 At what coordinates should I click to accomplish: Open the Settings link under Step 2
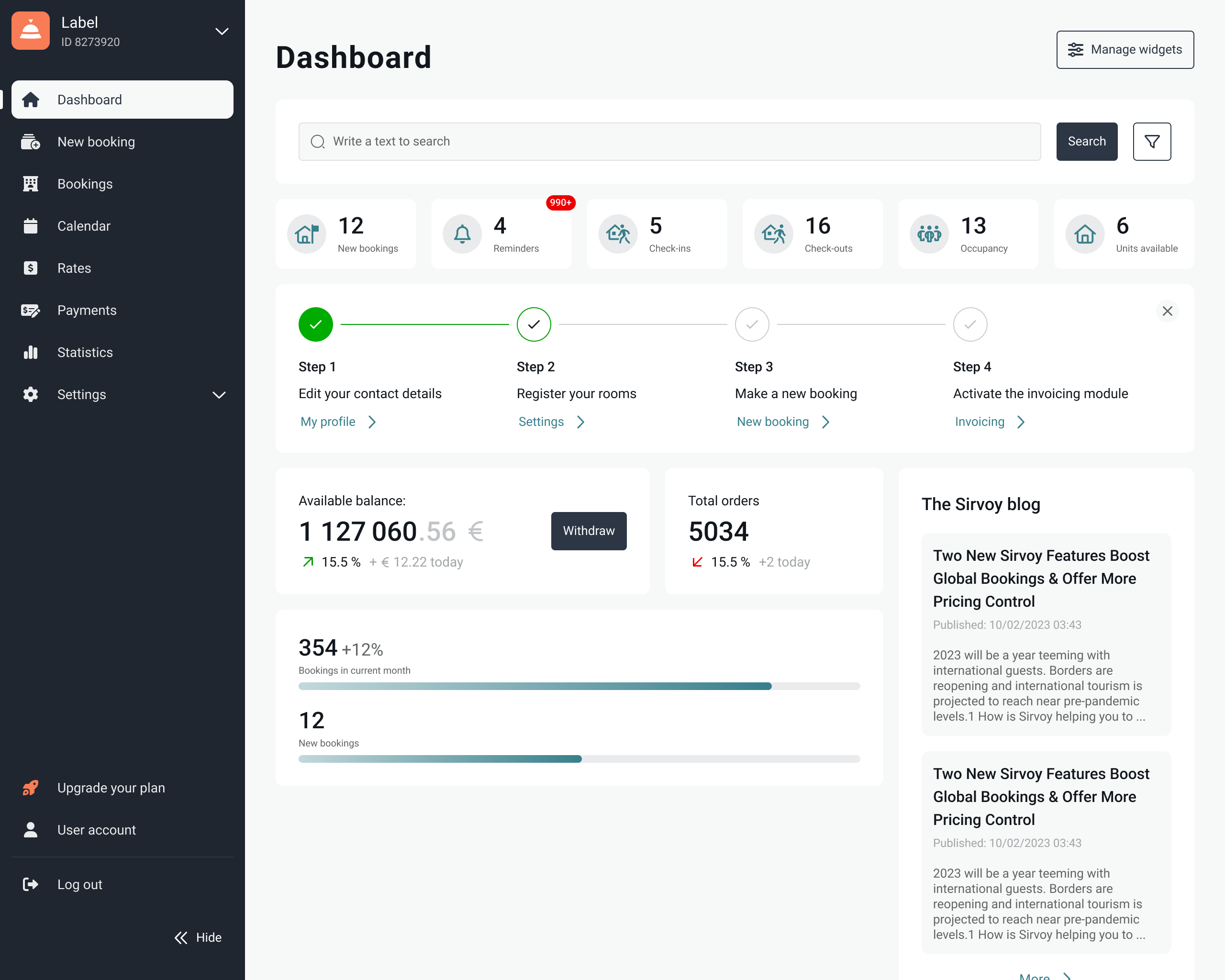point(552,422)
